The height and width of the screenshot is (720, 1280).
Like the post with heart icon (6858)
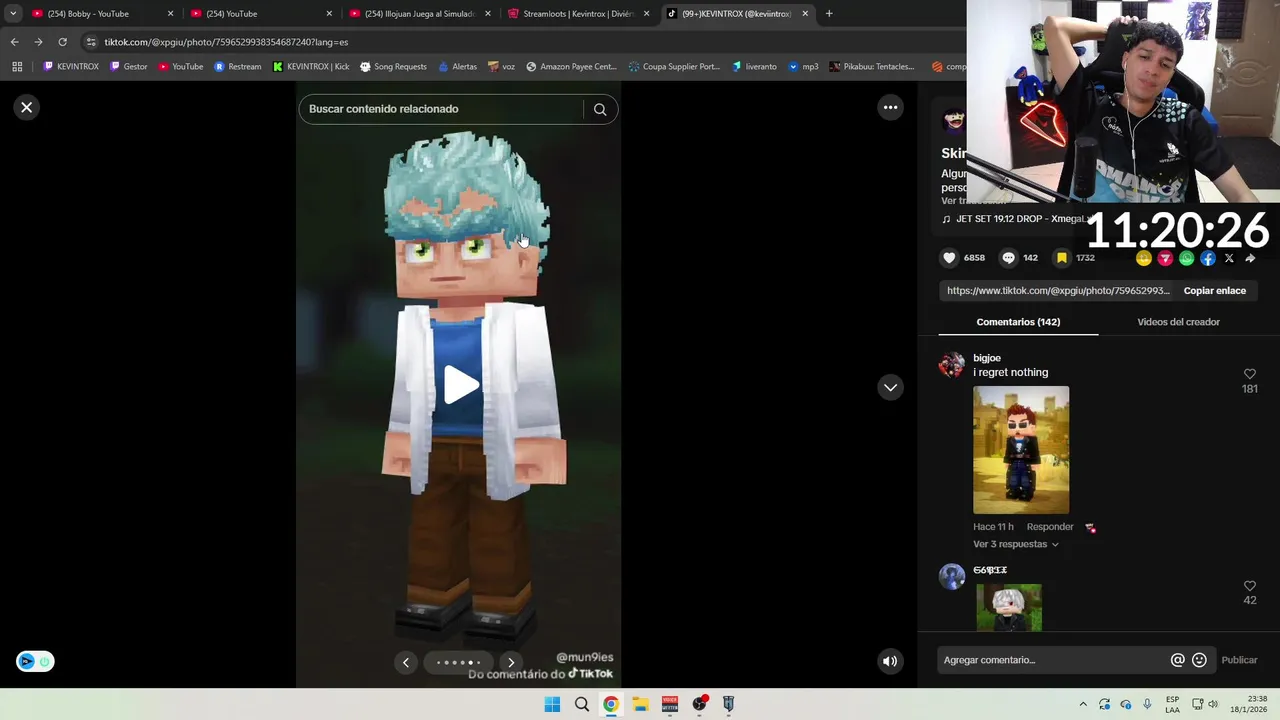(949, 258)
